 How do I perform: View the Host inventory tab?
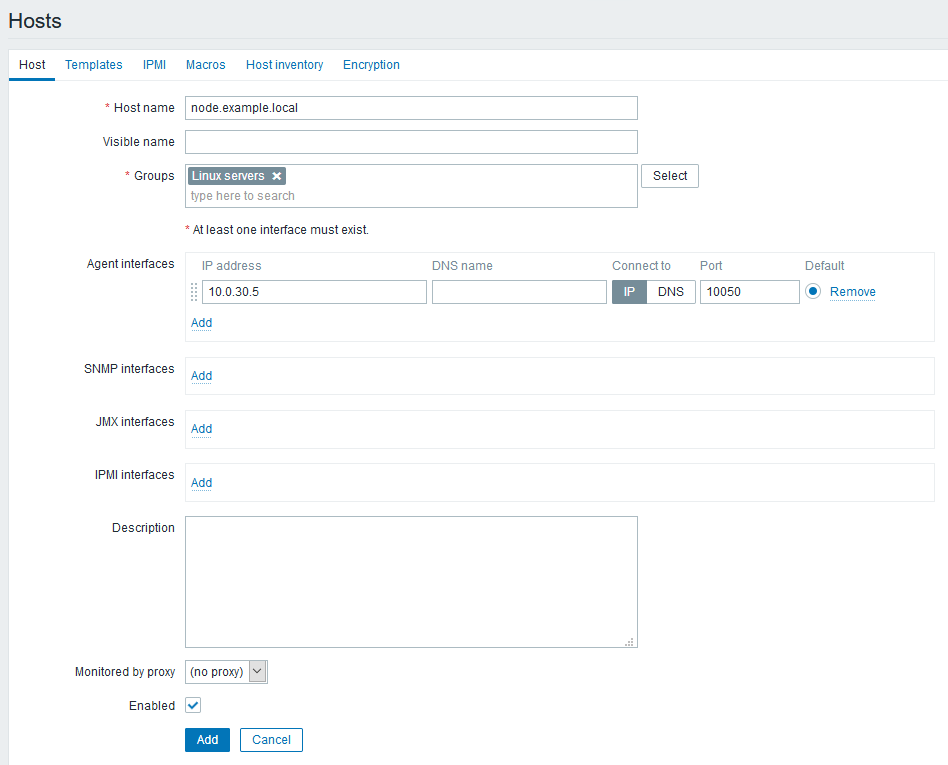pos(284,64)
